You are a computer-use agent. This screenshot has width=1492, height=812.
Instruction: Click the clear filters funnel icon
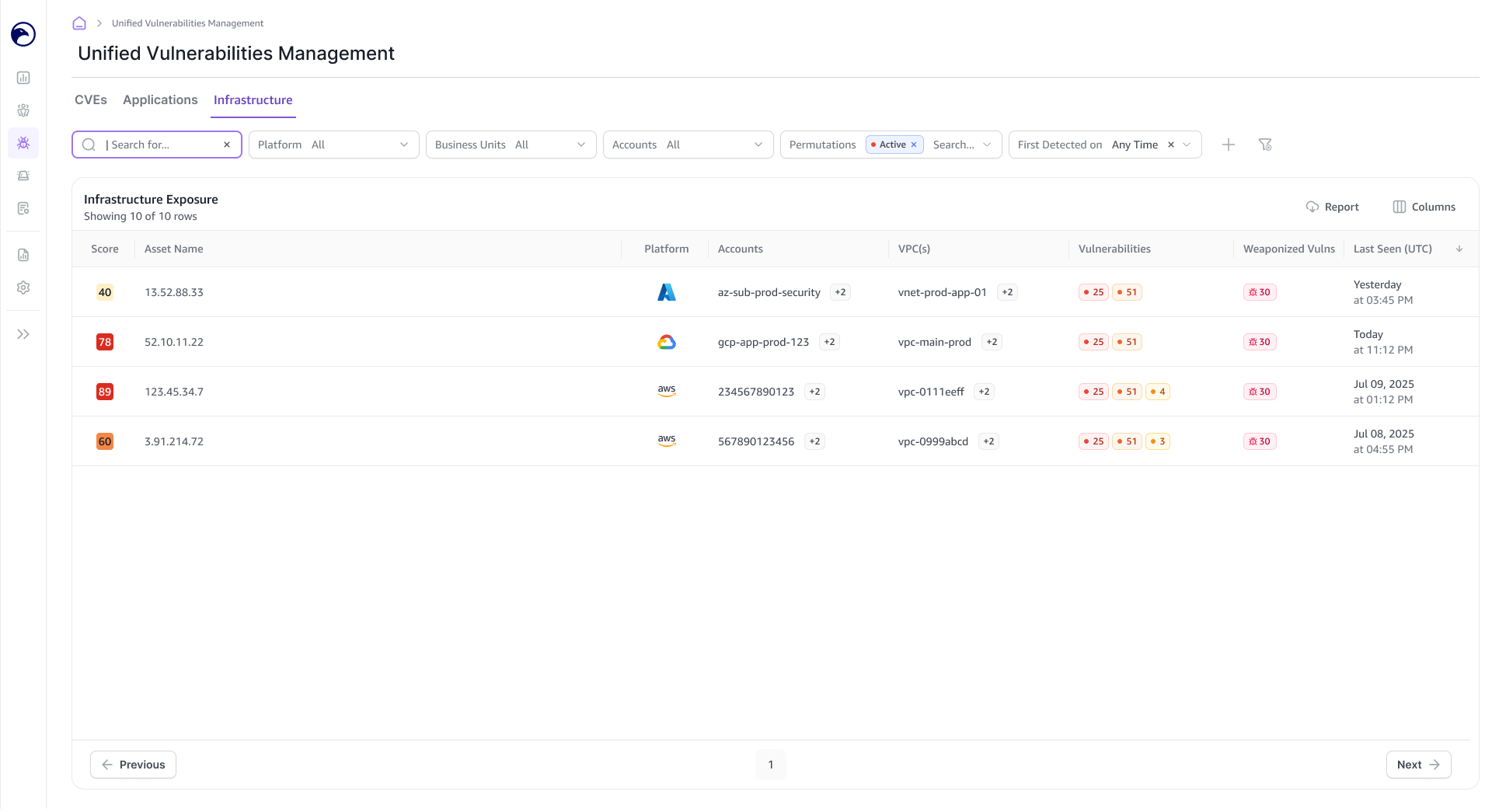[1265, 145]
